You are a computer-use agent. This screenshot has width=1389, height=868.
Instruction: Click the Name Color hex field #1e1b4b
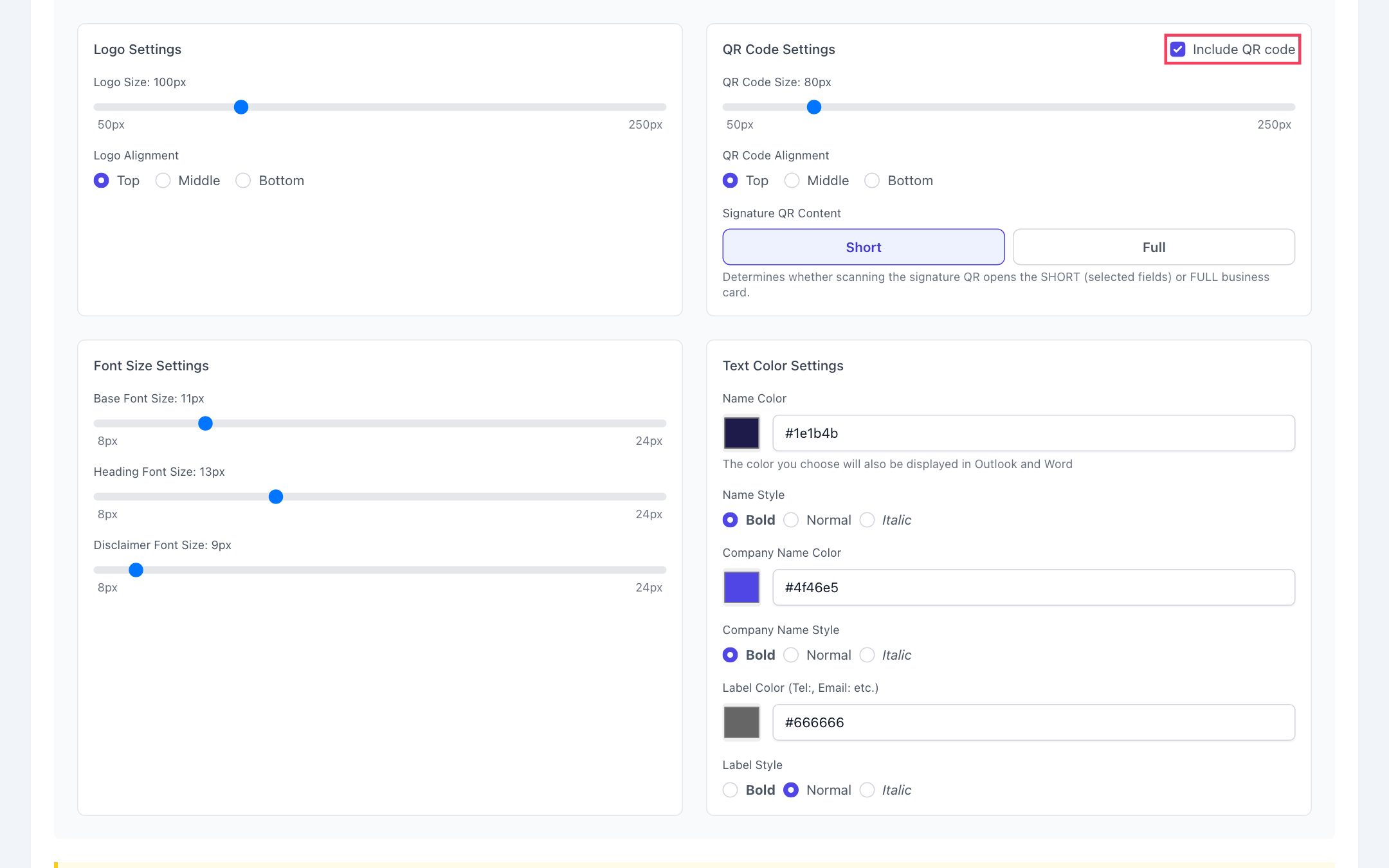point(1033,433)
